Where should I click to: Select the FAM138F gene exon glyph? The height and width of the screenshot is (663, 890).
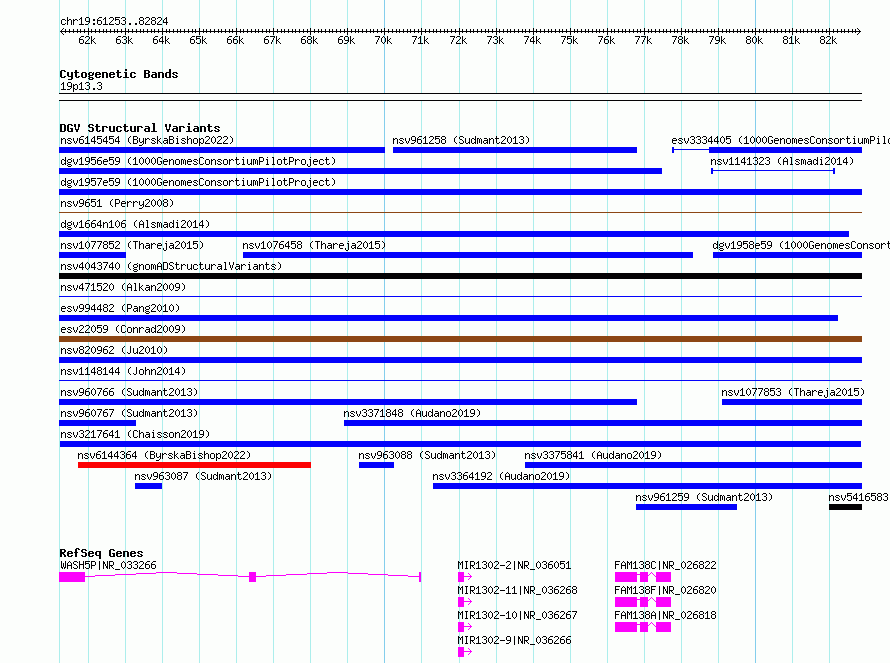tap(643, 602)
